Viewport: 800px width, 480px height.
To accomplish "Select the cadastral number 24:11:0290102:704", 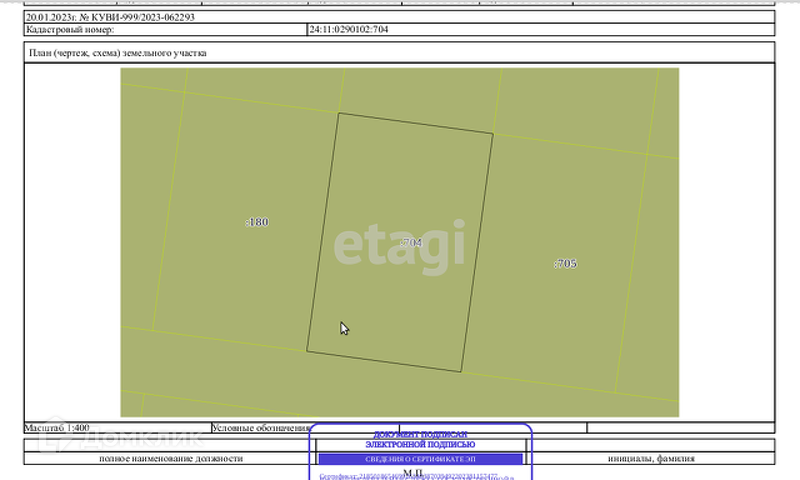I will tap(348, 30).
